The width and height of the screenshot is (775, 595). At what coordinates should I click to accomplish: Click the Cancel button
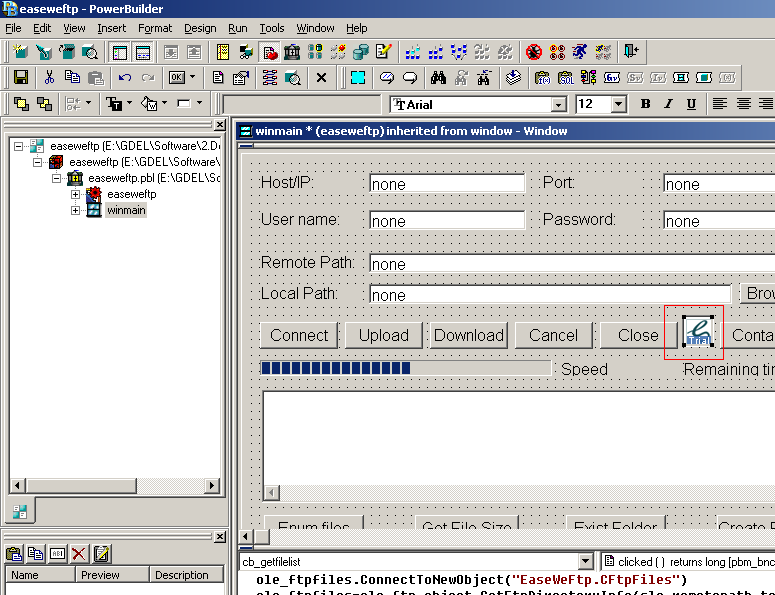pyautogui.click(x=554, y=336)
